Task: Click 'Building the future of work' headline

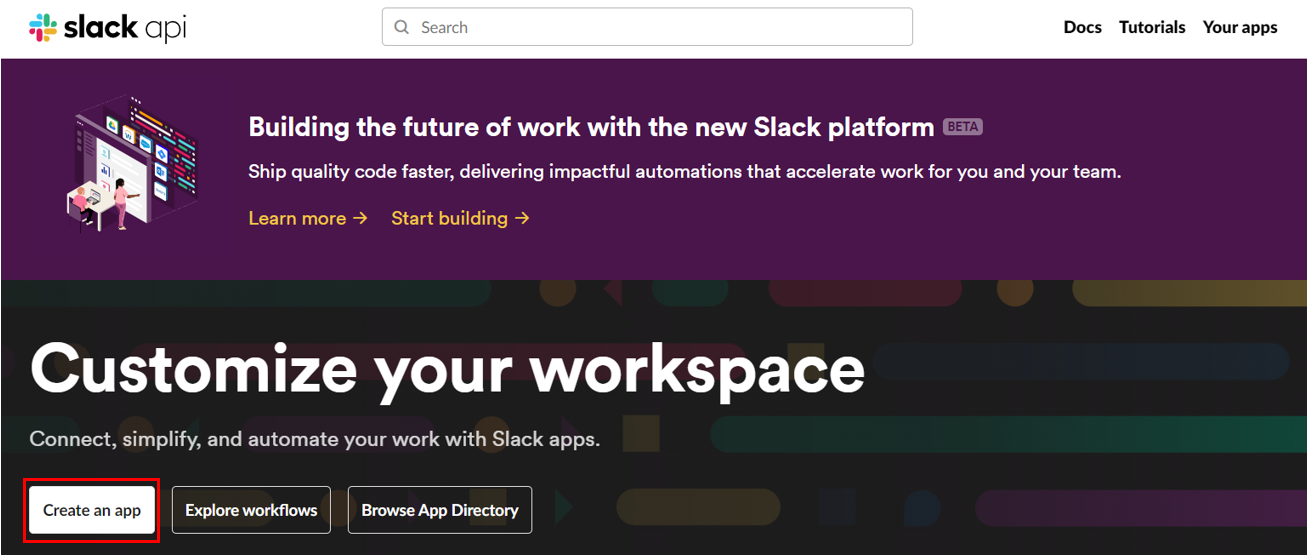Action: pyautogui.click(x=591, y=127)
